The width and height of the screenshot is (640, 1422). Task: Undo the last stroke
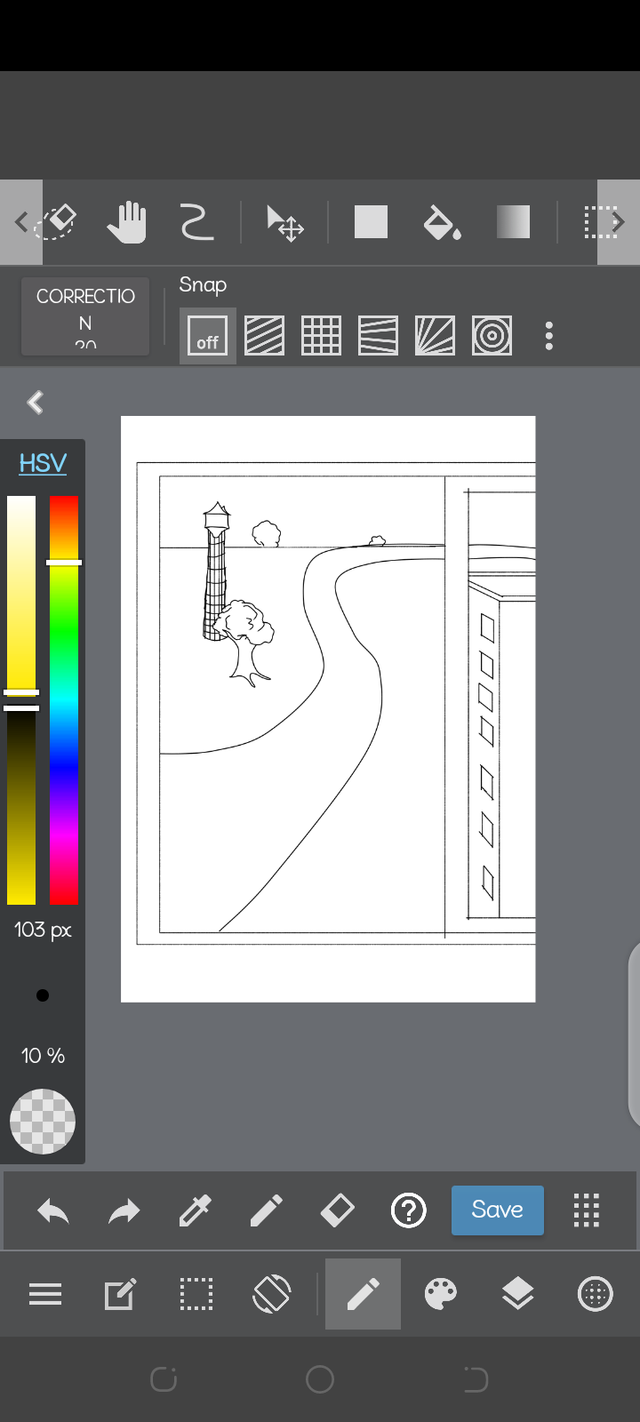(53, 1211)
